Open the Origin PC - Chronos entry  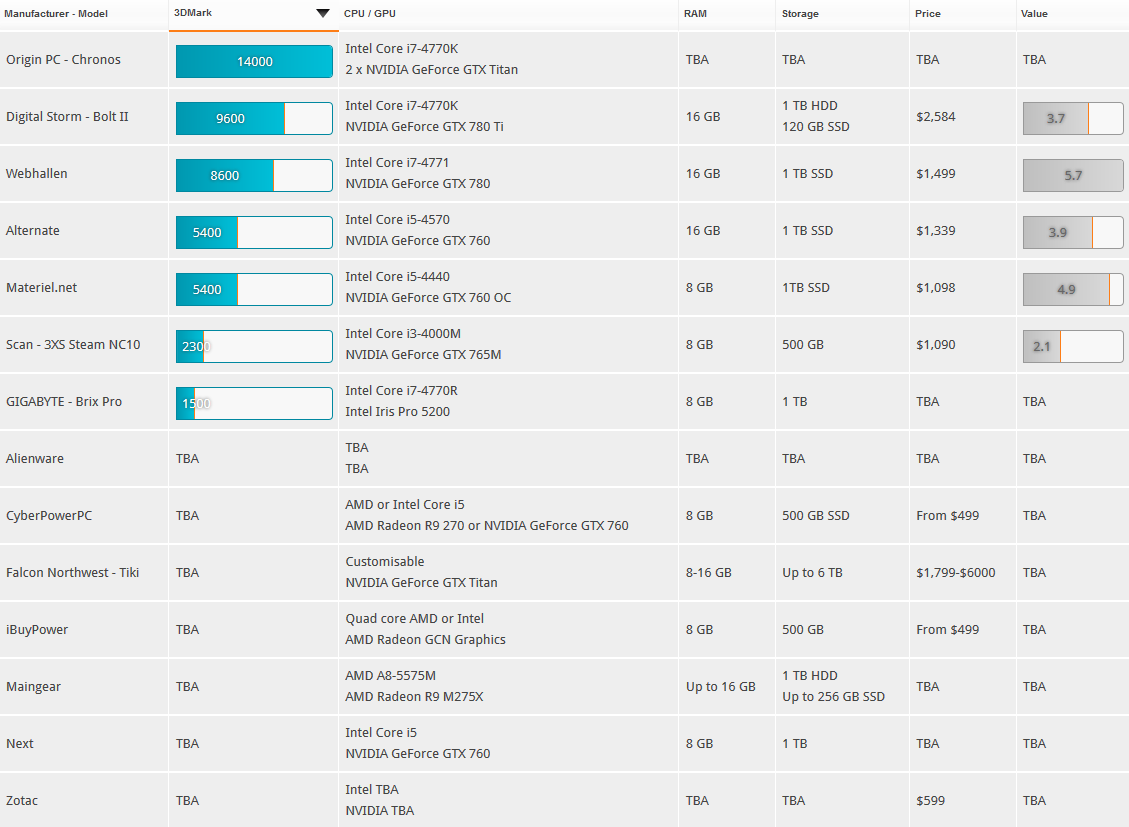tap(63, 60)
